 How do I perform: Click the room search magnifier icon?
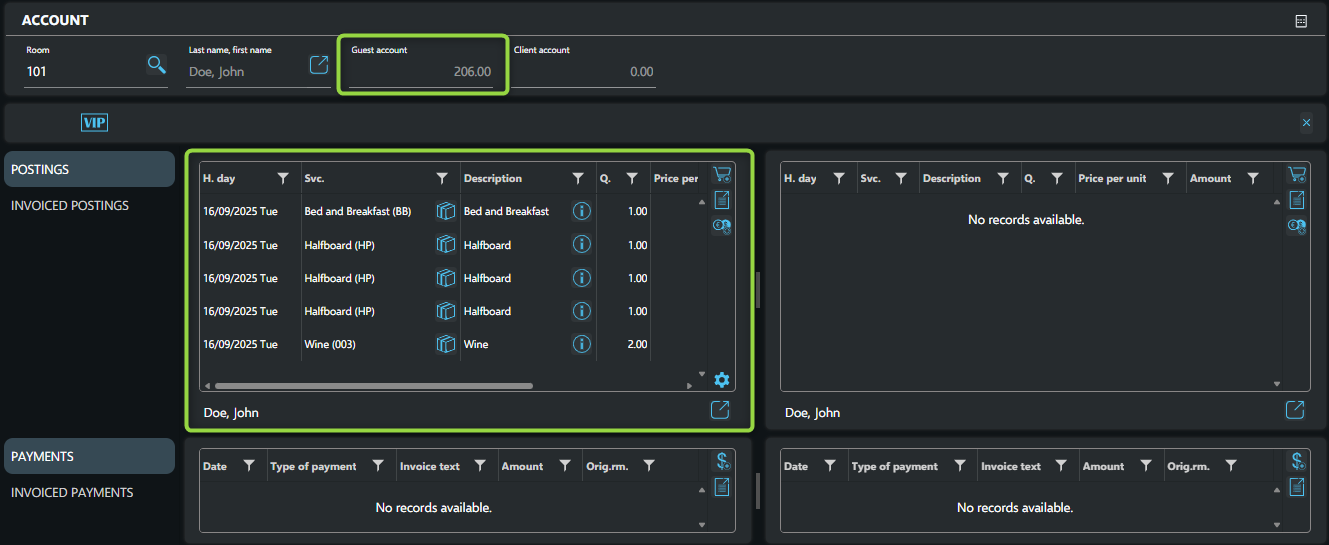[x=156, y=65]
